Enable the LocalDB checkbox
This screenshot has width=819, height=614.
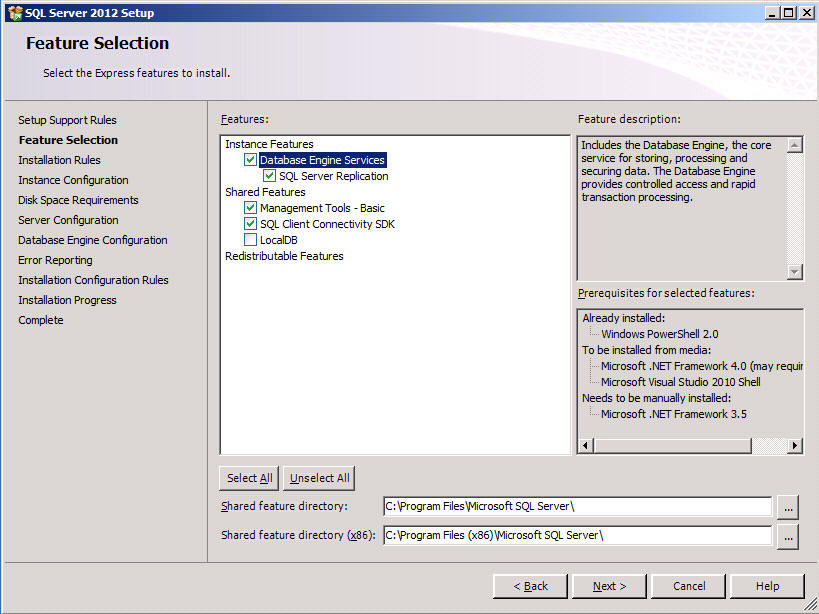coord(250,240)
